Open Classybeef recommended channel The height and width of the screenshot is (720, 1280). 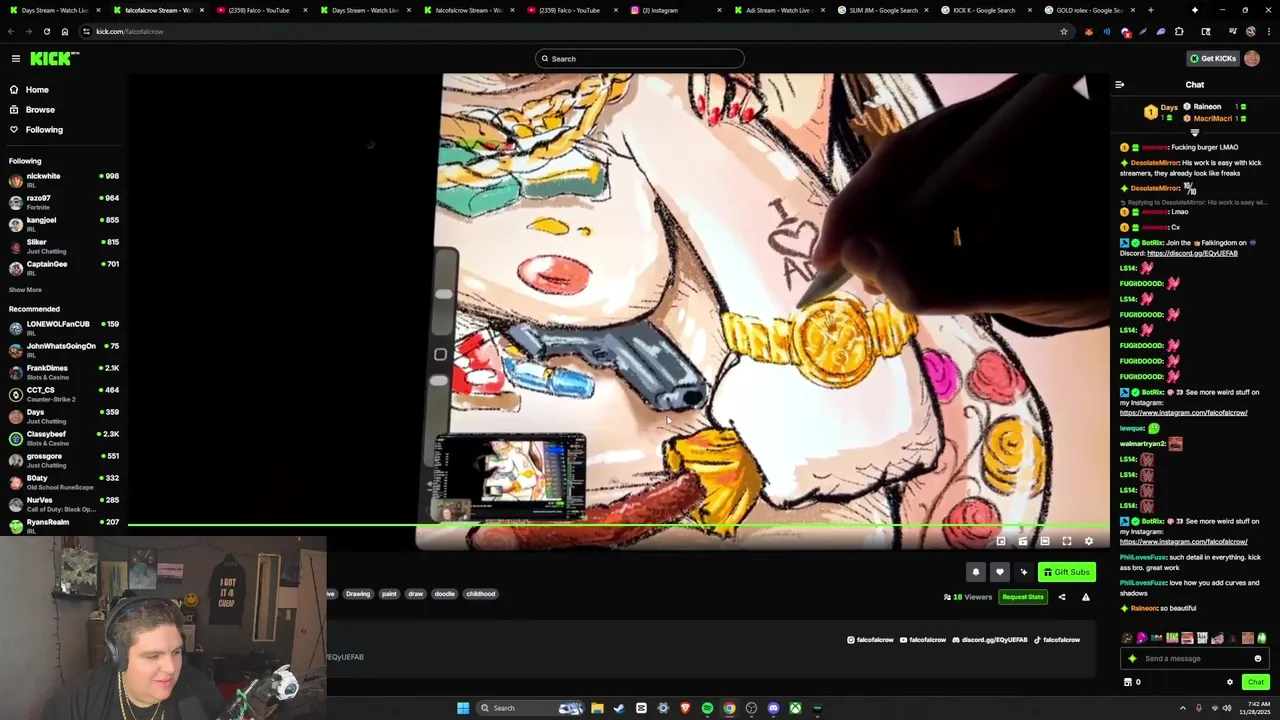(63, 438)
